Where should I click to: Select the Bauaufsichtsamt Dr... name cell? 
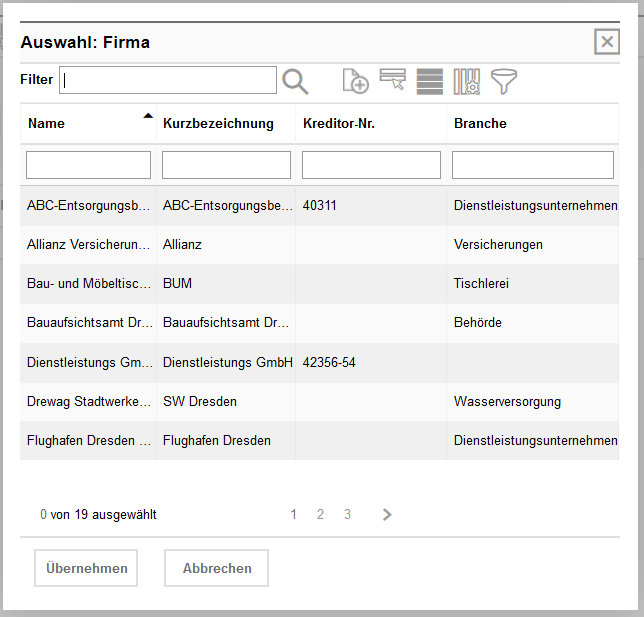click(88, 322)
